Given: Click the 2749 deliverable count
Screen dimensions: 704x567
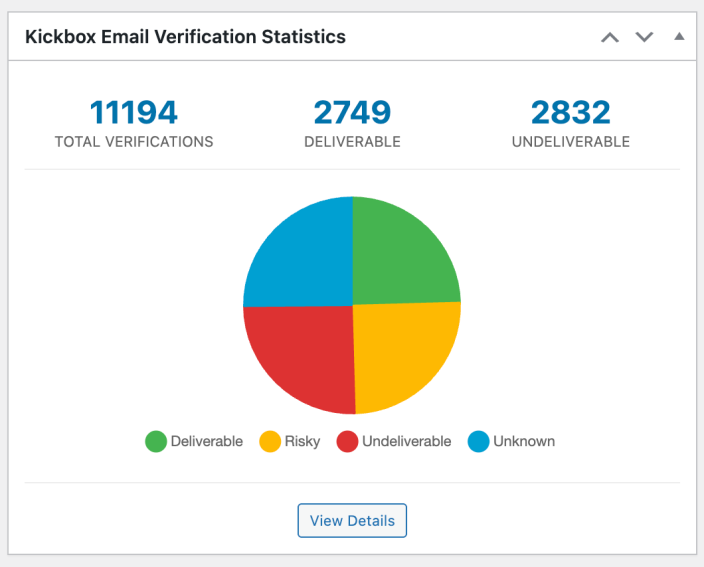Looking at the screenshot, I should [352, 112].
